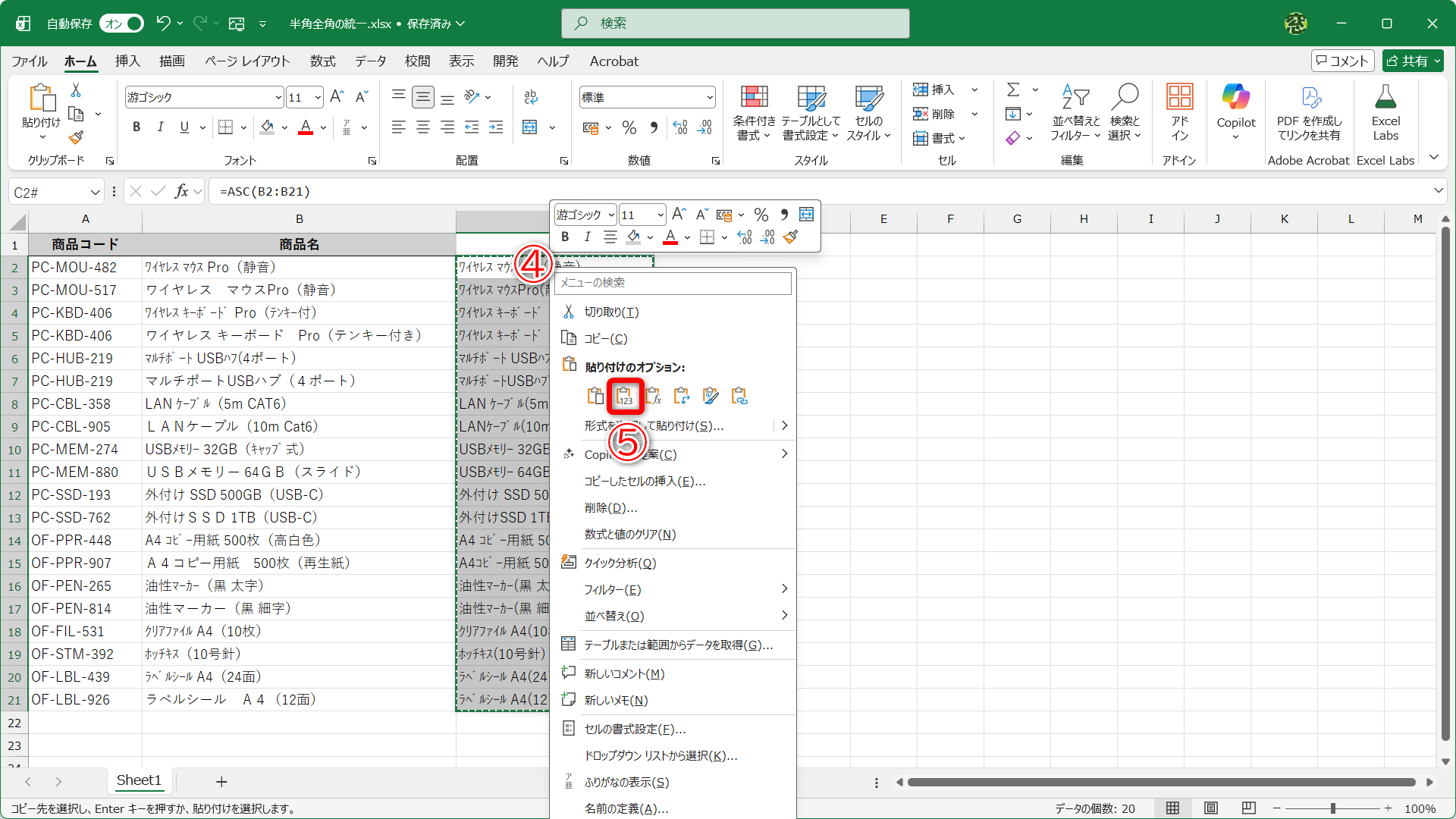Expand the Name Box dropdown arrow
Screen dimensions: 1456x819
(x=95, y=193)
